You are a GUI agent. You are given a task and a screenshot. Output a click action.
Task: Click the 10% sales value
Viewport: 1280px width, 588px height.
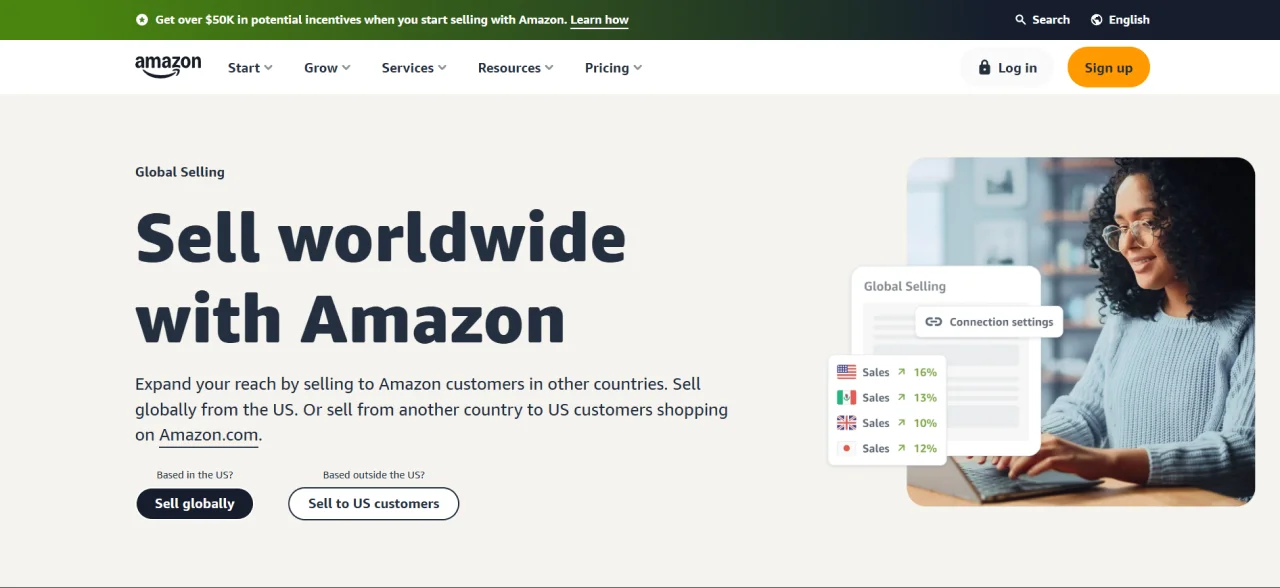coord(925,423)
